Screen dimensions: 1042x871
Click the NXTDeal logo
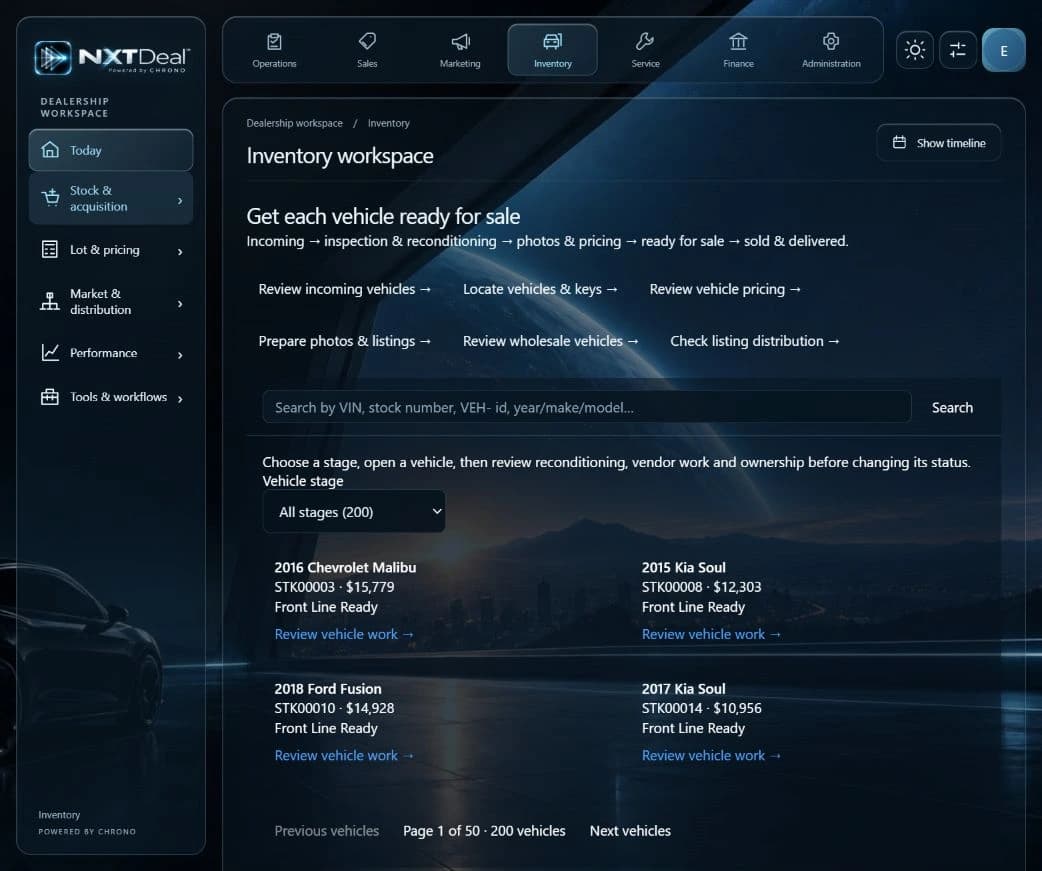[112, 58]
